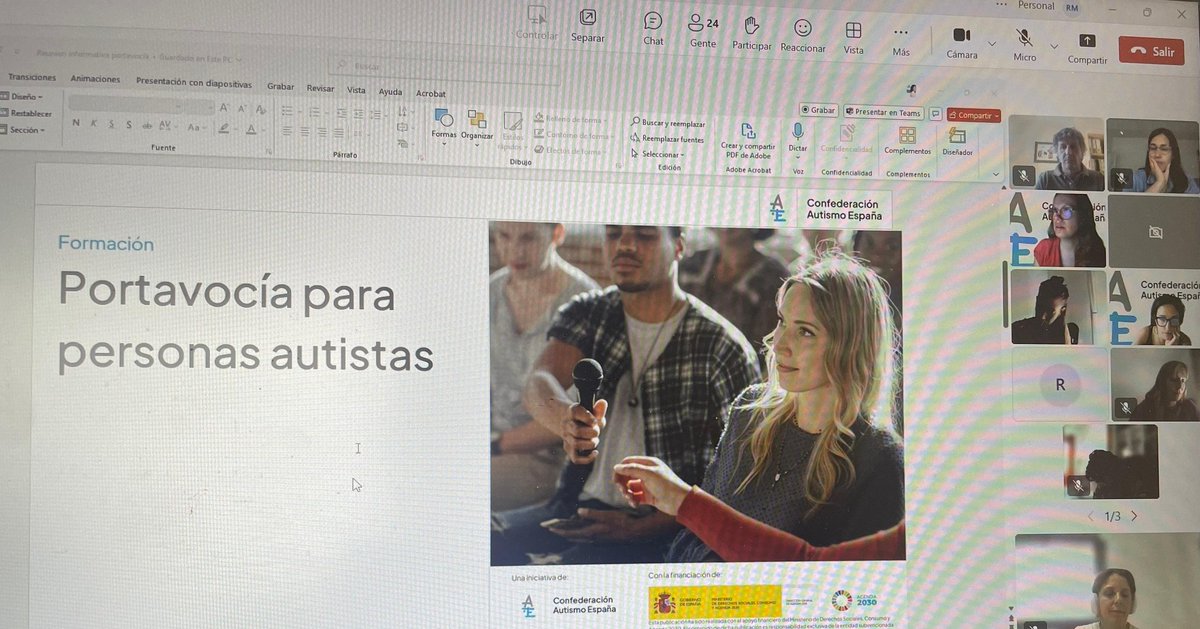
Task: Toggle underline S formatting
Action: pos(111,124)
